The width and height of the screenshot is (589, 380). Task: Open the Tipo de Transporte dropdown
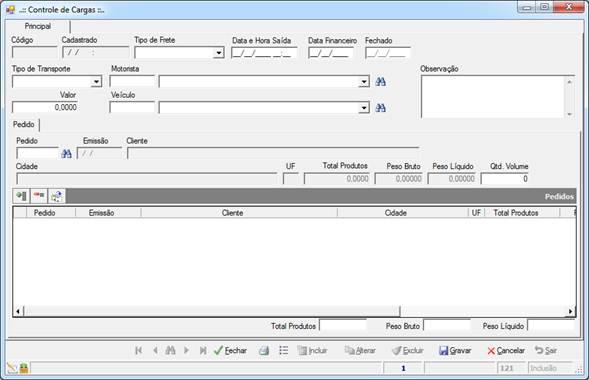click(96, 81)
